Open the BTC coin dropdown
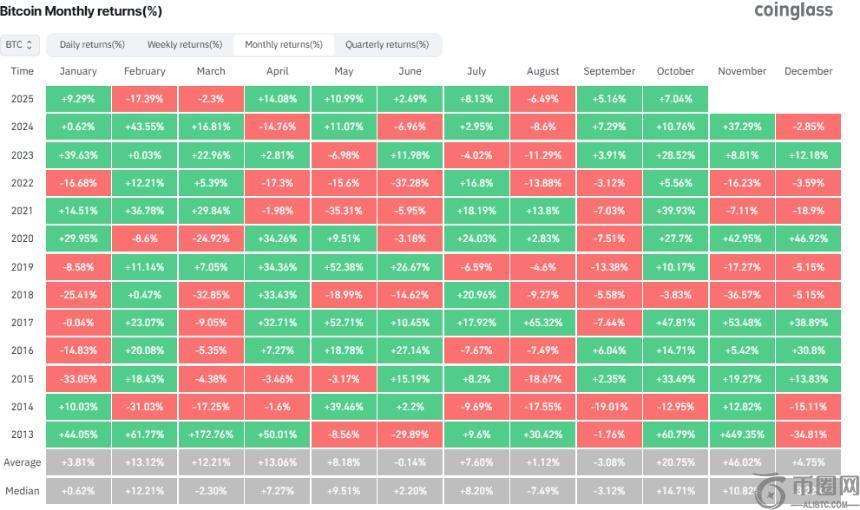Image resolution: width=860 pixels, height=510 pixels. click(20, 45)
